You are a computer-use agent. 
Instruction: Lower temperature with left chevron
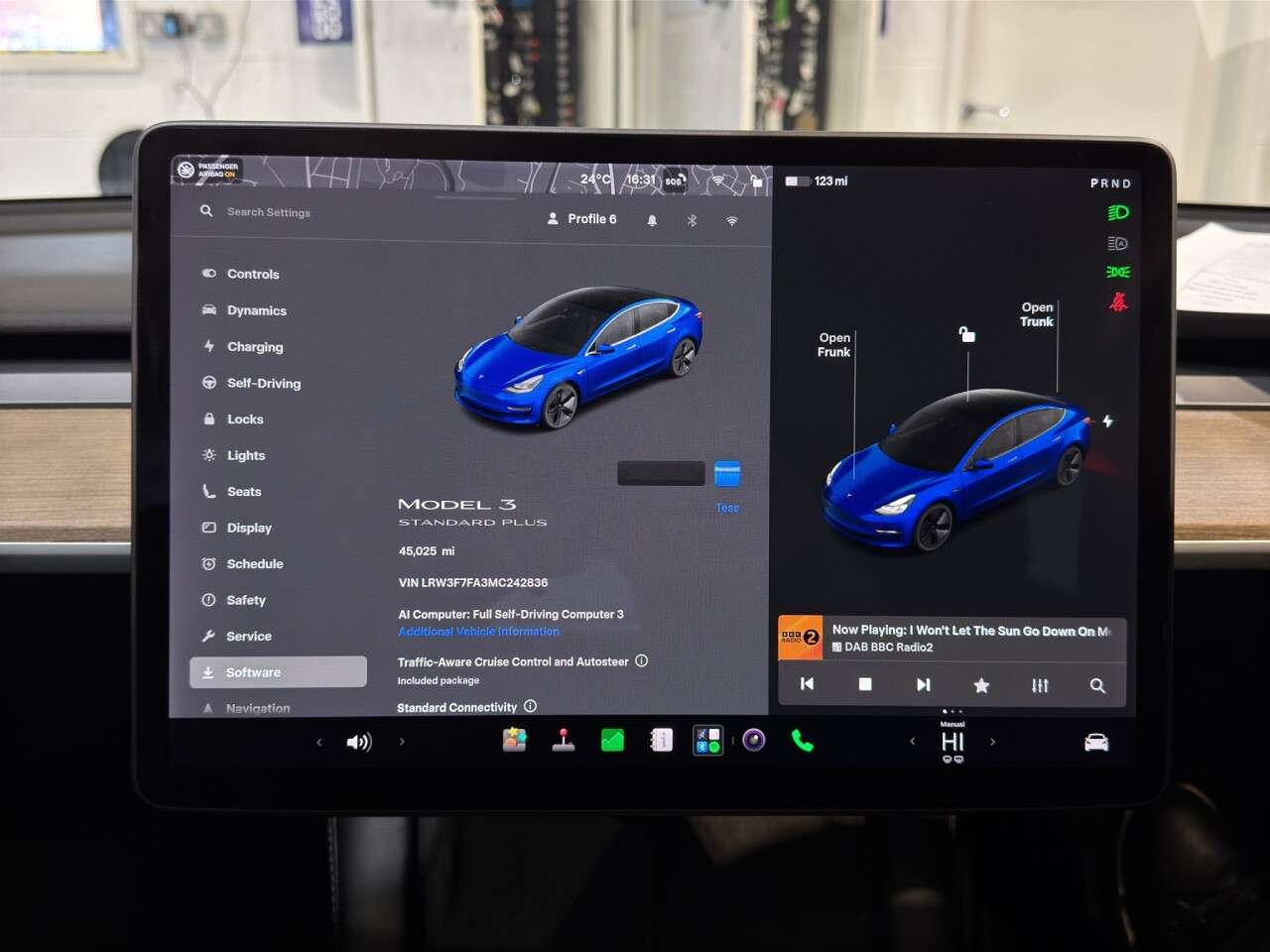tap(913, 741)
